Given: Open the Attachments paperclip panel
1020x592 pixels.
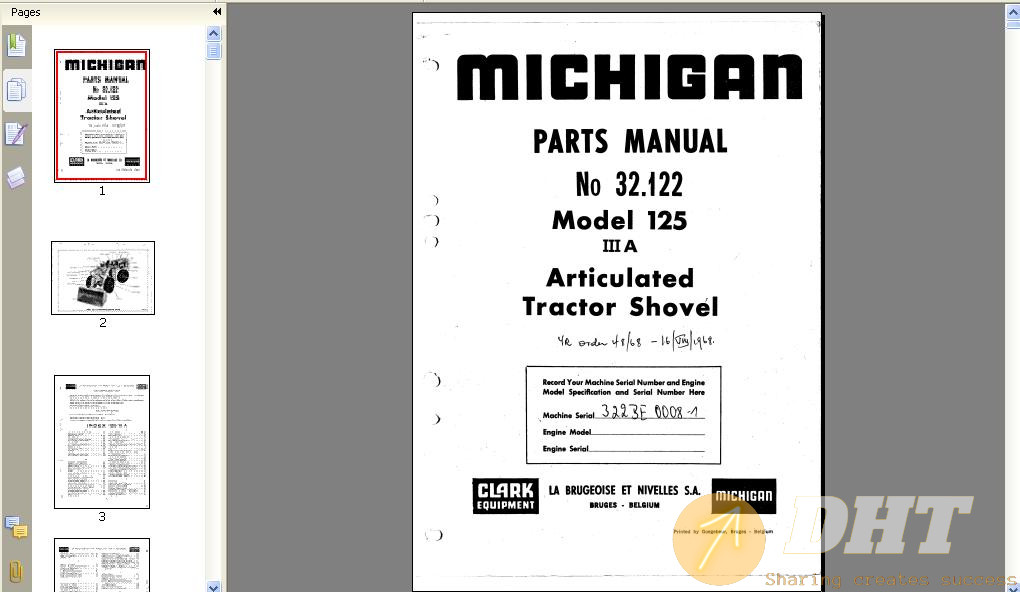Looking at the screenshot, I should coord(16,572).
